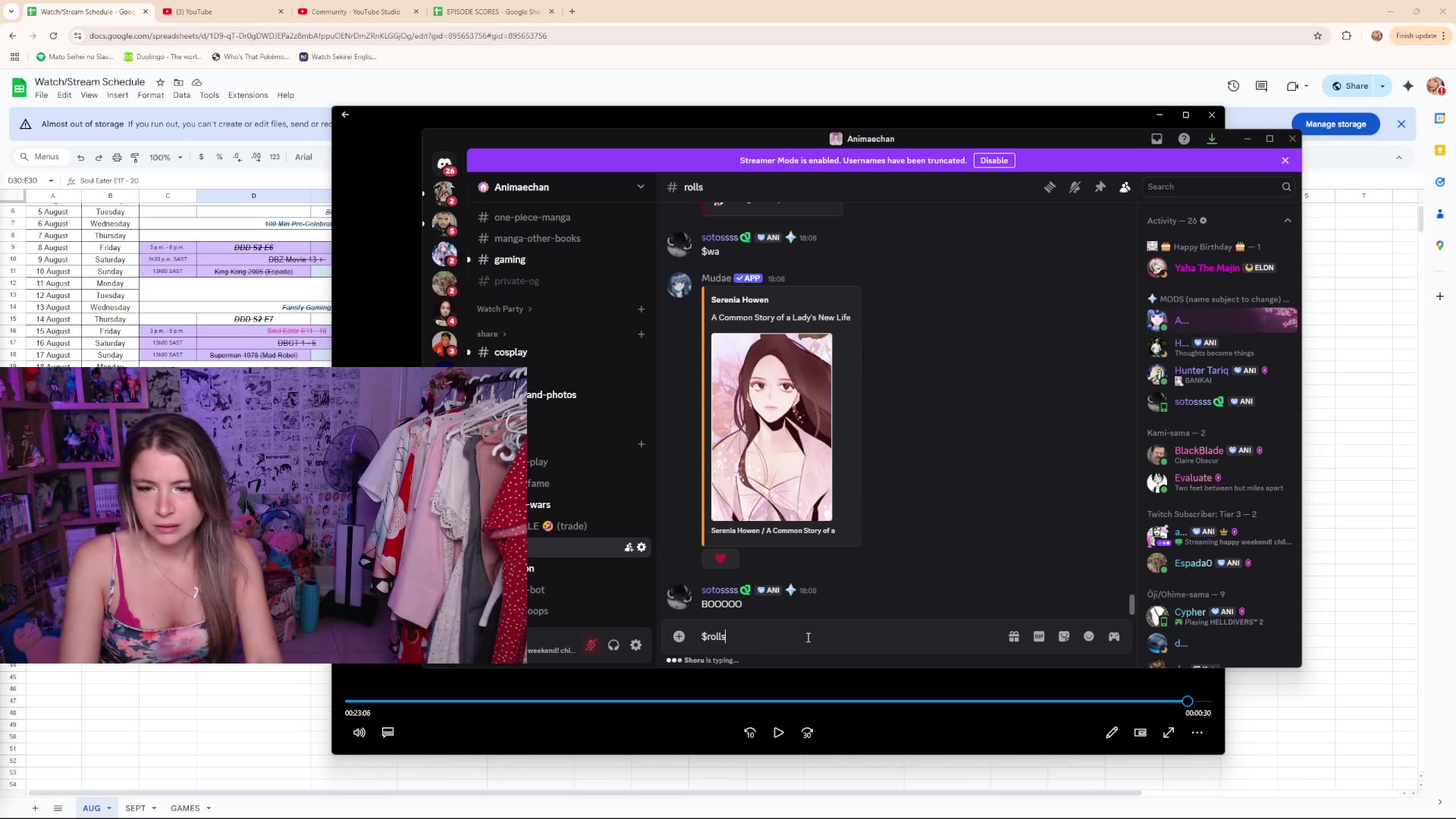
Task: Click the video progress slider handle
Action: pyautogui.click(x=1188, y=702)
